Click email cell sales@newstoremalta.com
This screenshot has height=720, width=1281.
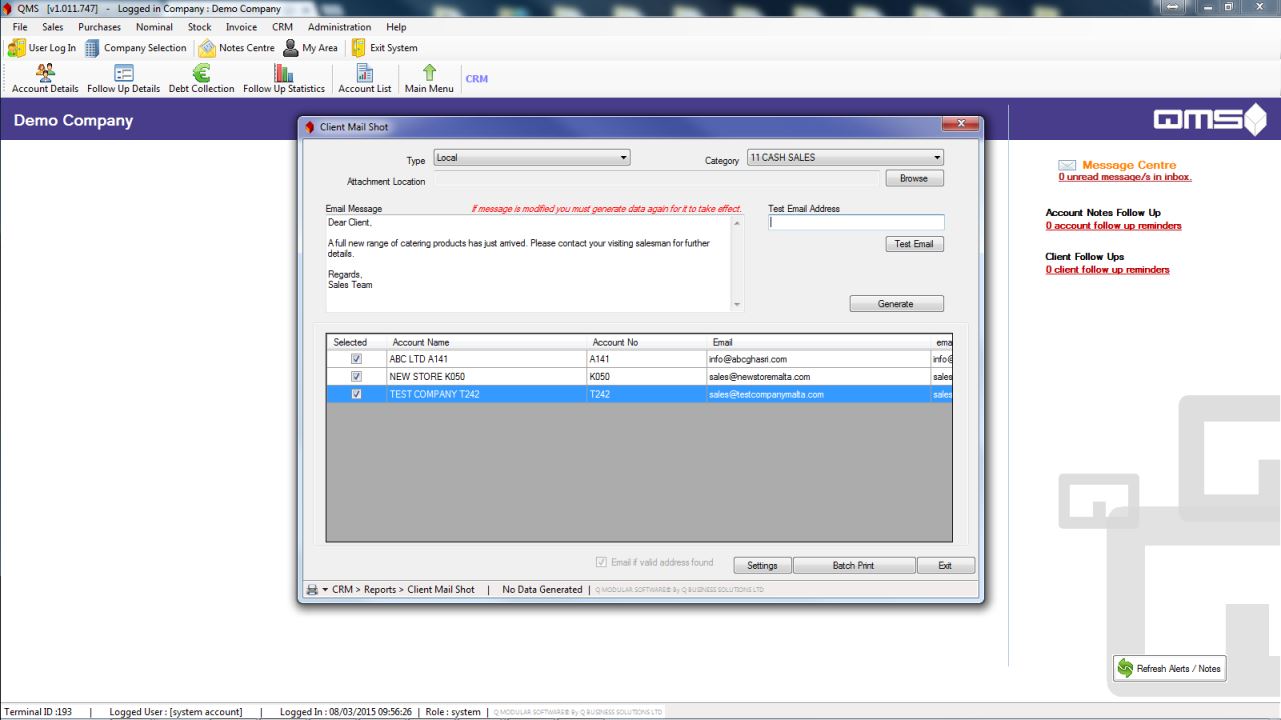click(x=817, y=377)
